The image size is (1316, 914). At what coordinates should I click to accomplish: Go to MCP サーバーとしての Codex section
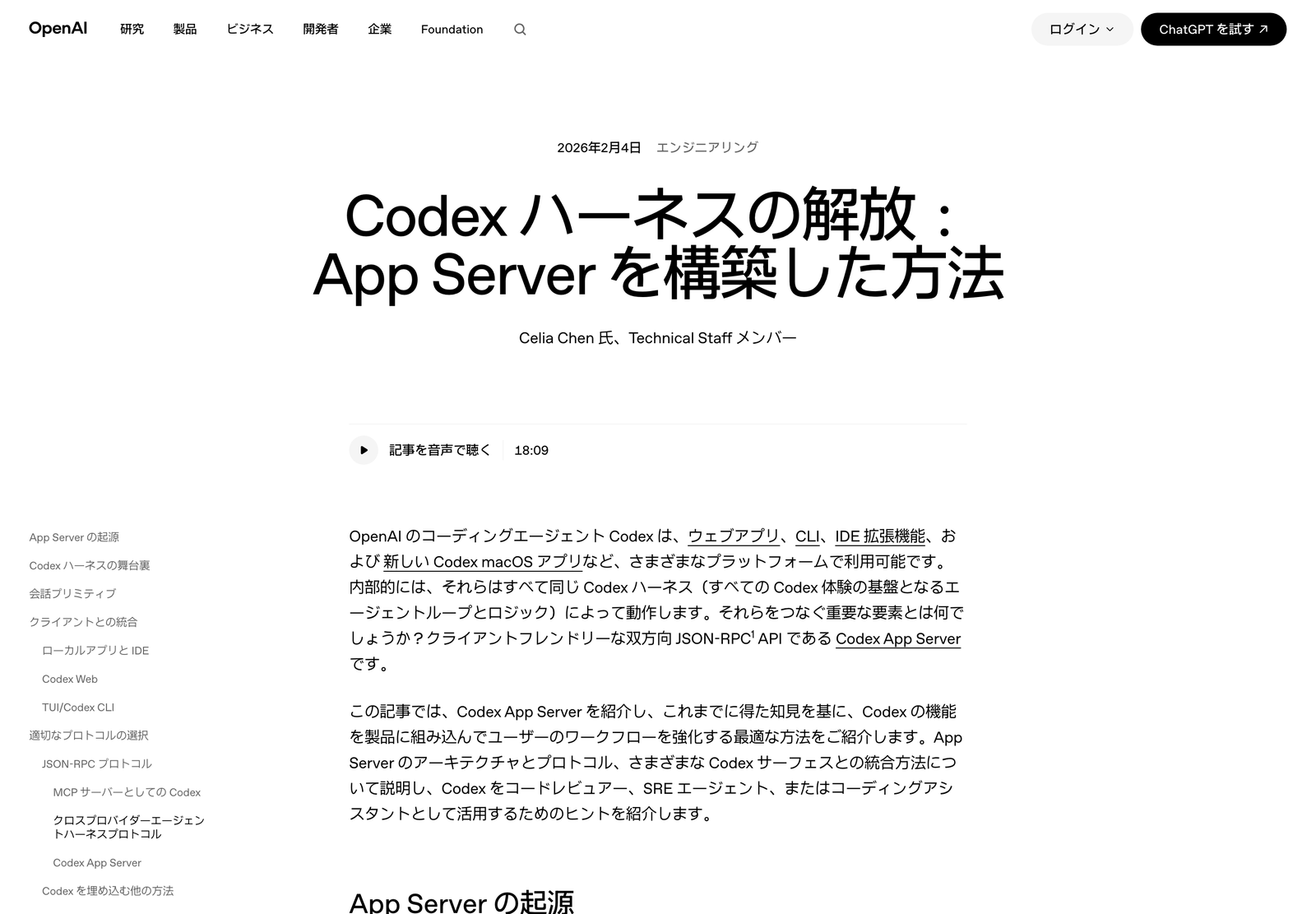(127, 792)
